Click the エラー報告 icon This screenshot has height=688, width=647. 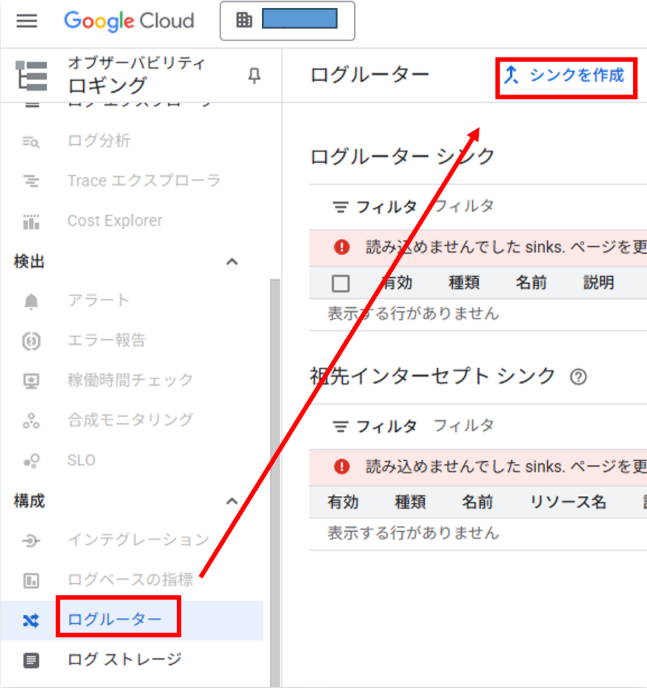31,341
